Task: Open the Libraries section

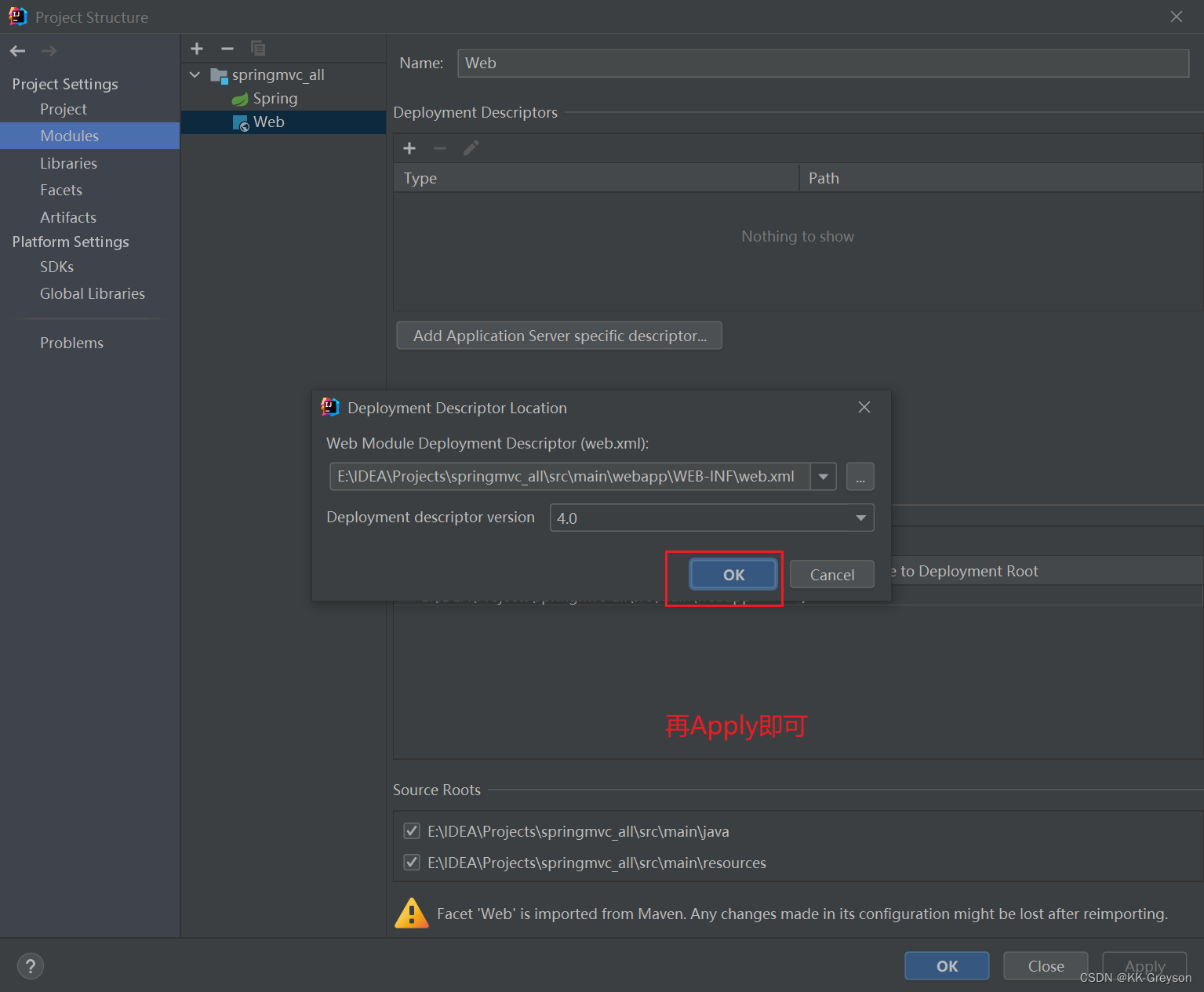Action: click(x=69, y=163)
